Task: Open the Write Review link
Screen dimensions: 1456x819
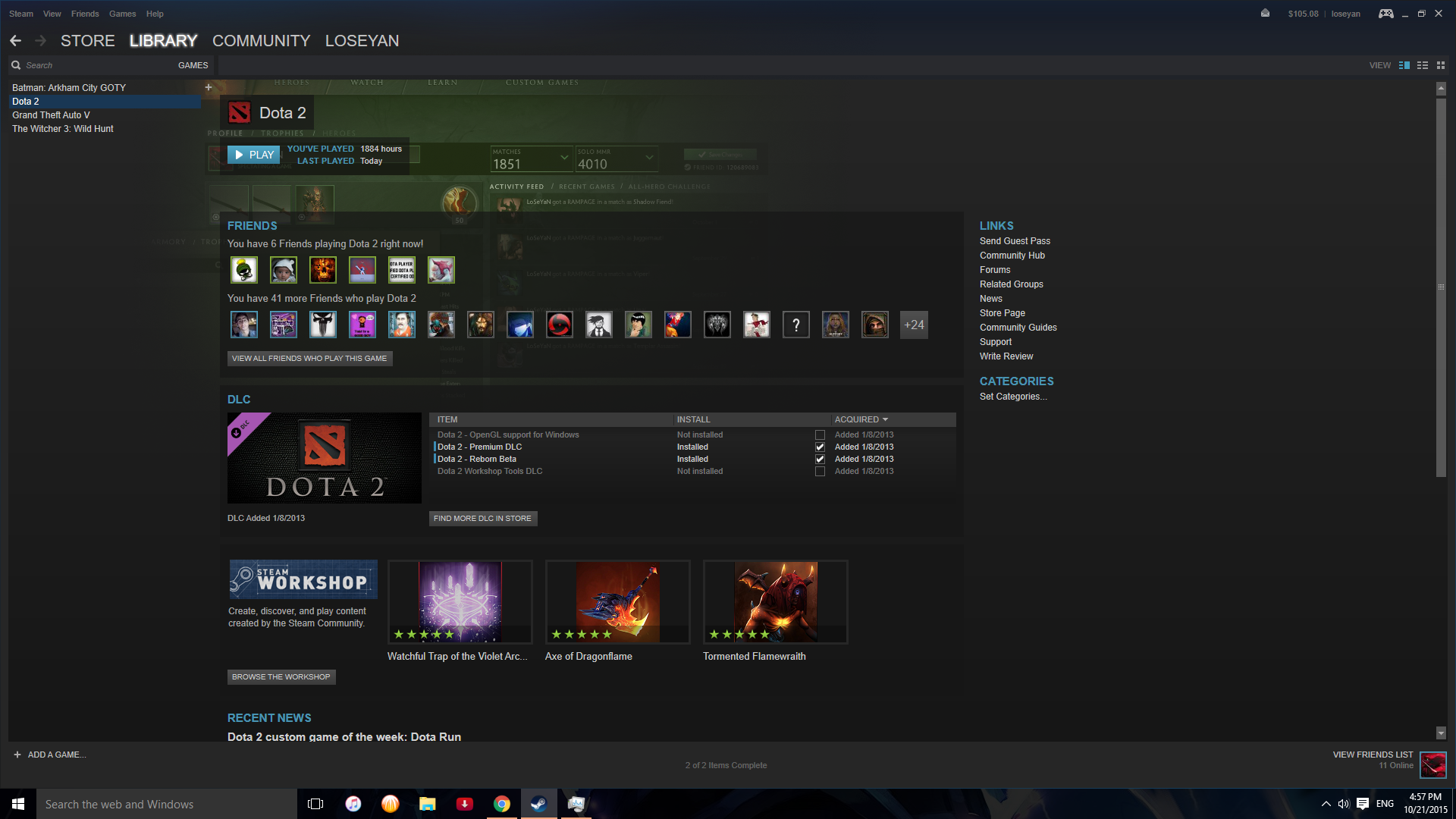Action: 1006,356
